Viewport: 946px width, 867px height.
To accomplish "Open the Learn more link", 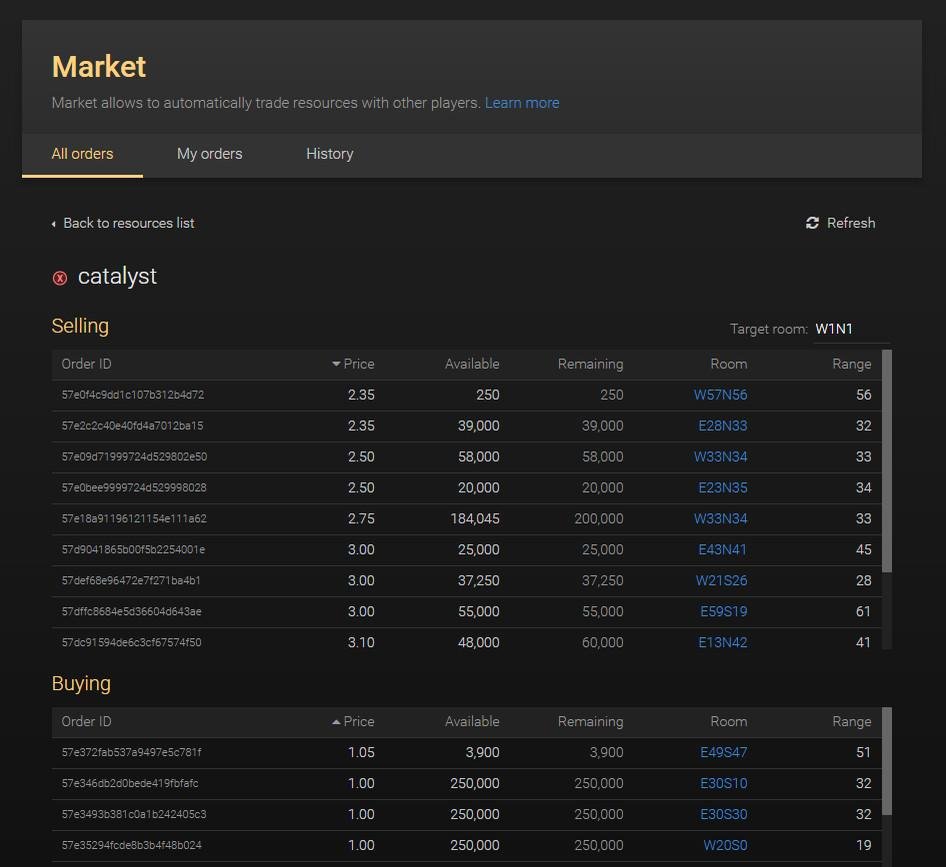I will coord(522,103).
